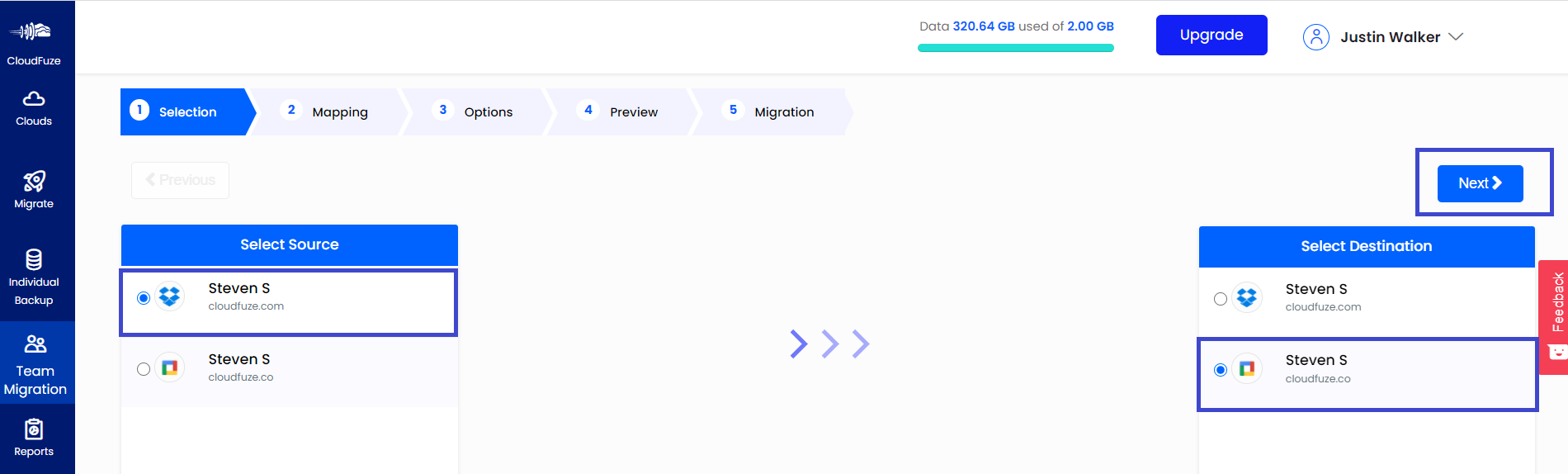Expand the Justin Walker account dropdown arrow
The height and width of the screenshot is (474, 1568).
pos(1456,37)
